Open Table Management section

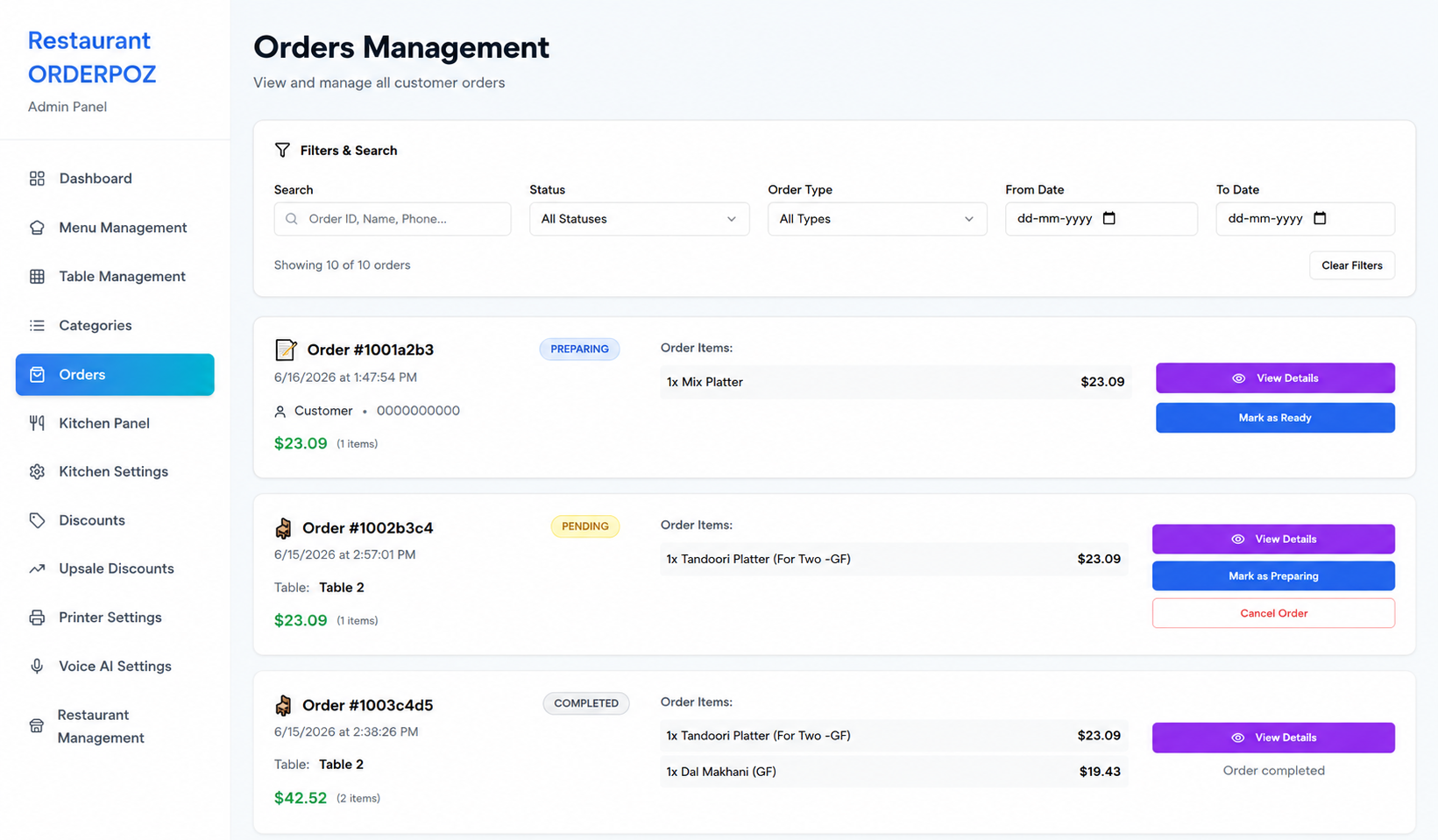click(115, 277)
